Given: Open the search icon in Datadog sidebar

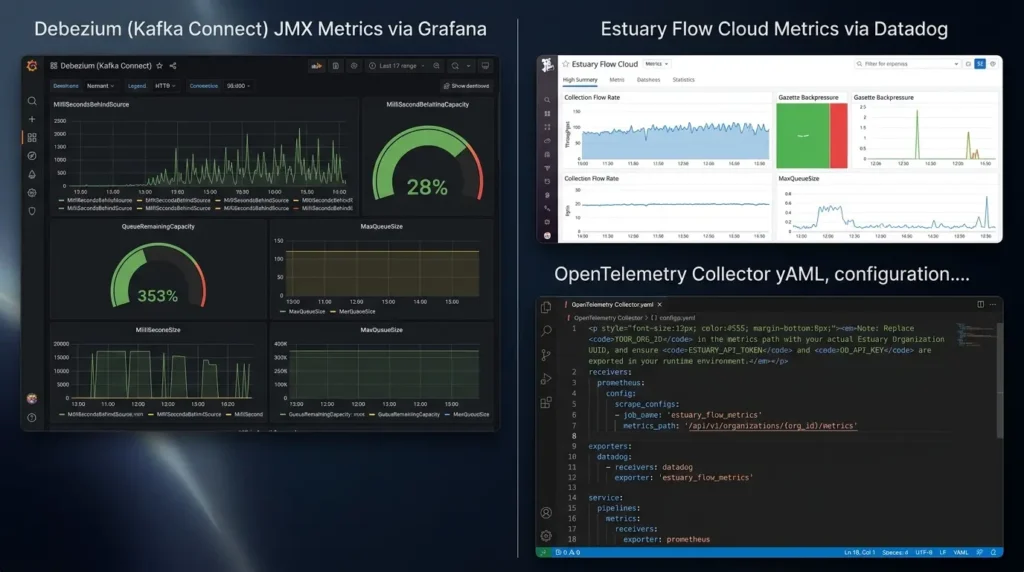Looking at the screenshot, I should click(547, 100).
